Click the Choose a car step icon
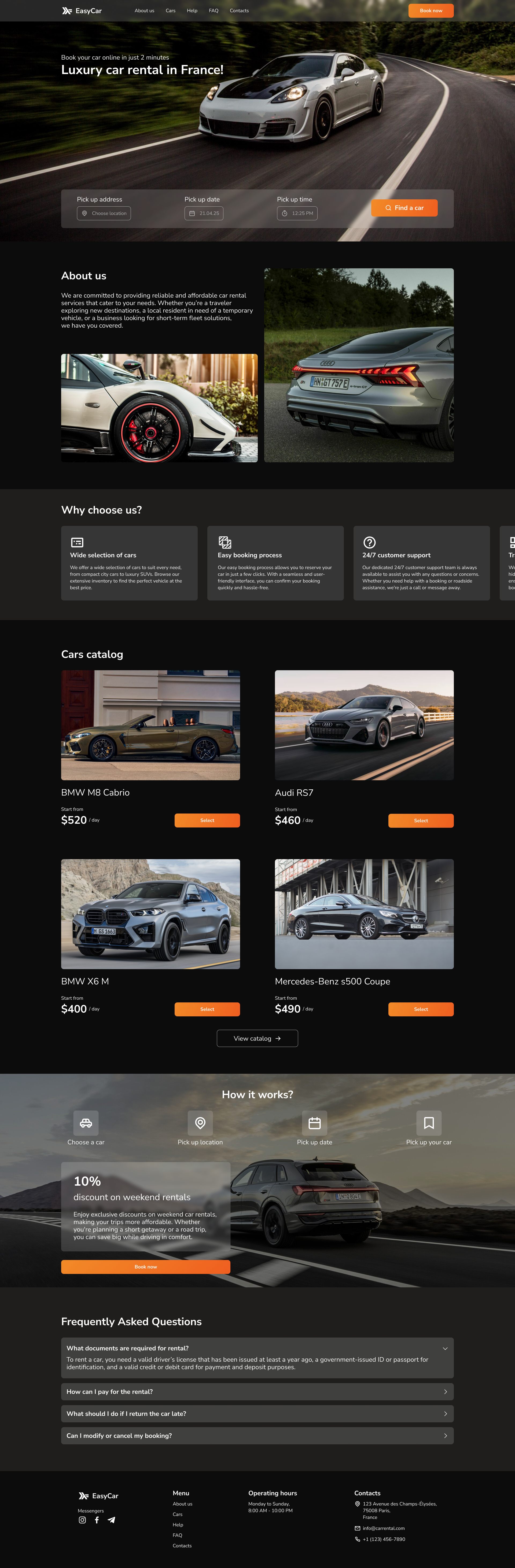 [86, 1123]
